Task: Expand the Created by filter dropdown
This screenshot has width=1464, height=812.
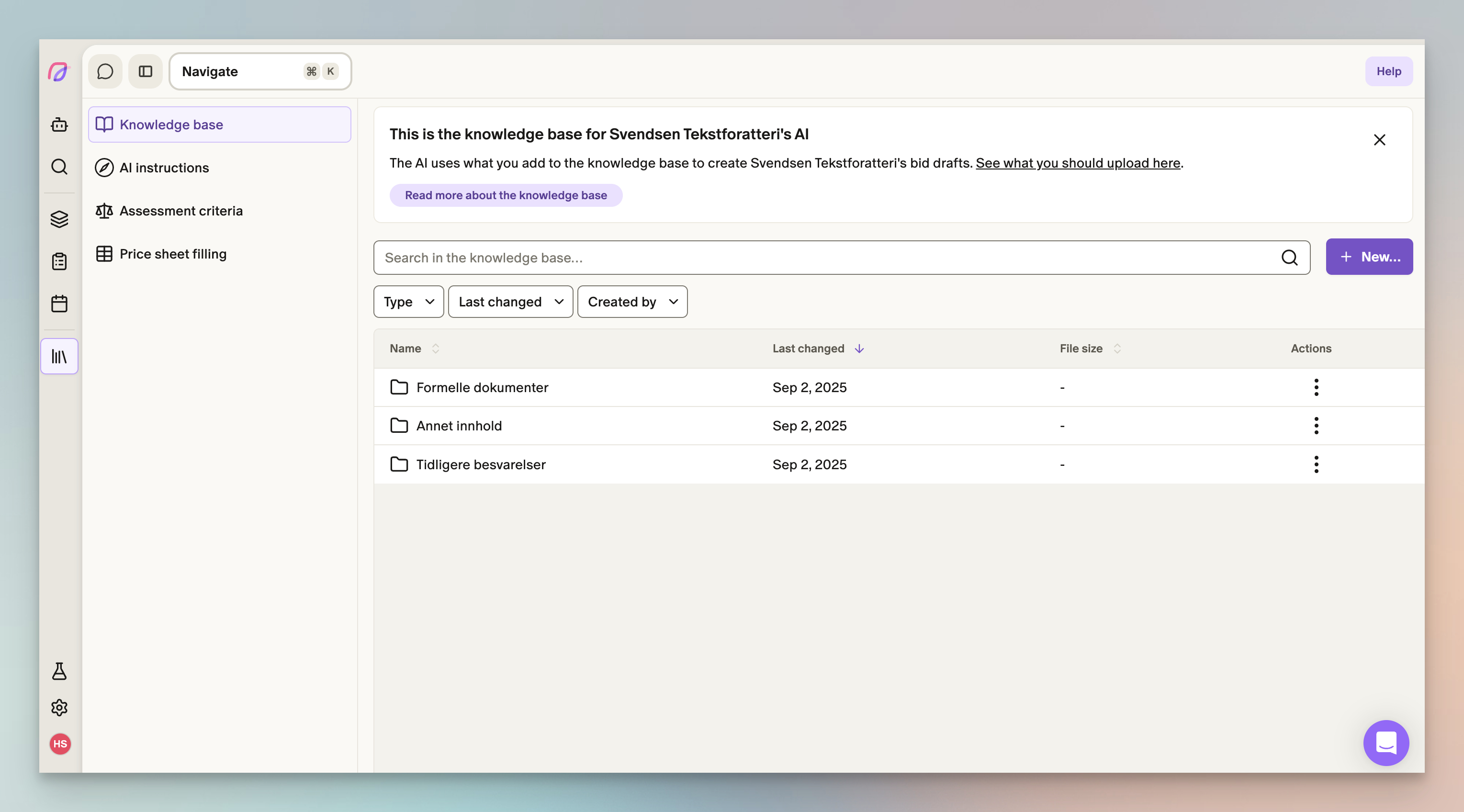Action: pyautogui.click(x=632, y=302)
